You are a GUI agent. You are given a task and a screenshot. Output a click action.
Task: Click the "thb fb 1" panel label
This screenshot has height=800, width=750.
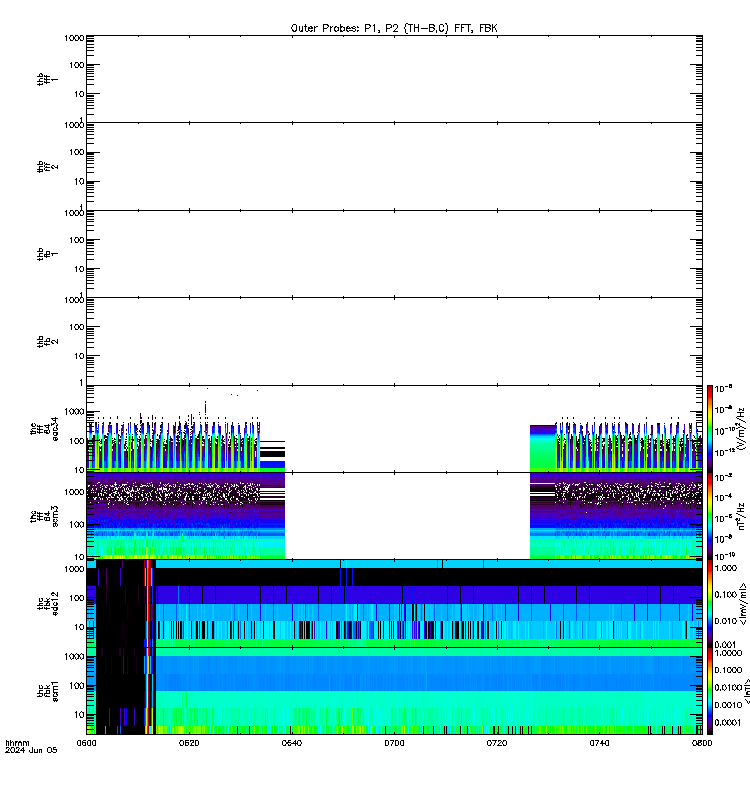[x=47, y=254]
